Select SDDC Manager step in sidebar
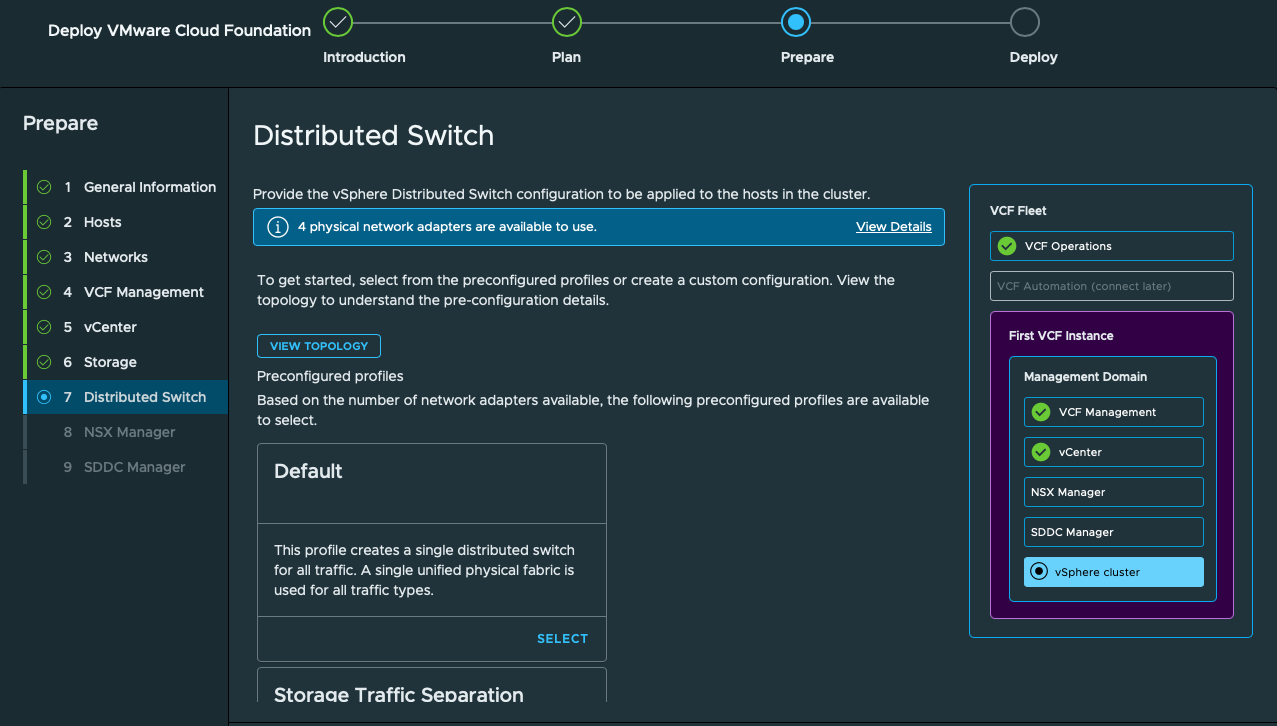The image size is (1277, 726). tap(125, 467)
